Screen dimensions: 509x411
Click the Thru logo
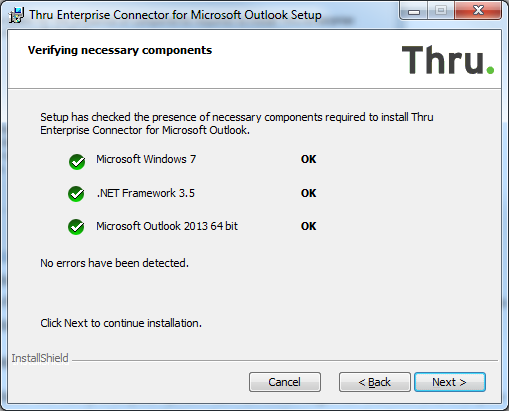click(448, 59)
